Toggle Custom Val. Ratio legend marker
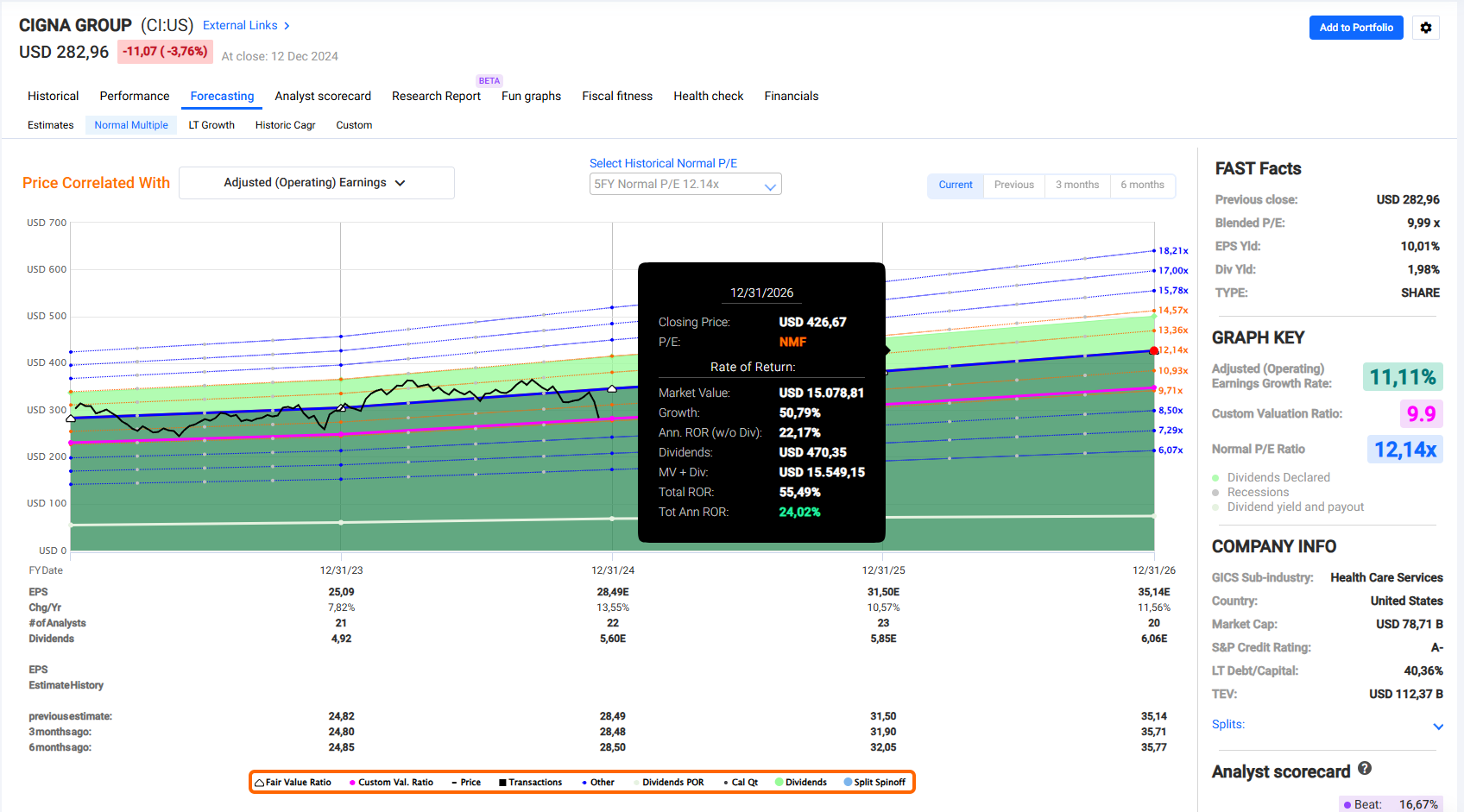Image resolution: width=1464 pixels, height=812 pixels. coord(352,783)
